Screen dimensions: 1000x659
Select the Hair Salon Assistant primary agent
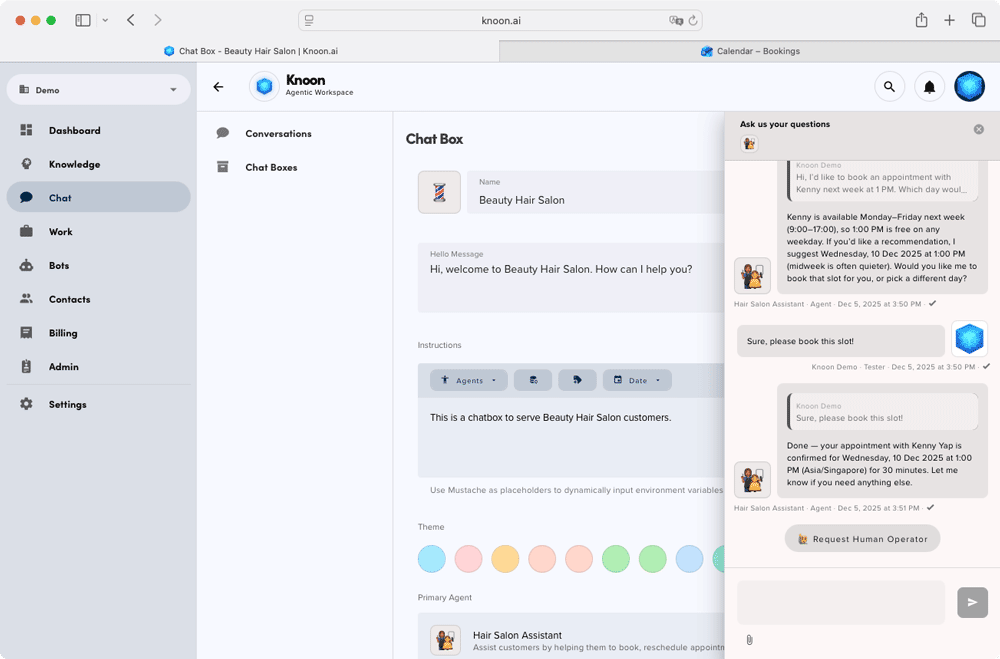(571, 638)
